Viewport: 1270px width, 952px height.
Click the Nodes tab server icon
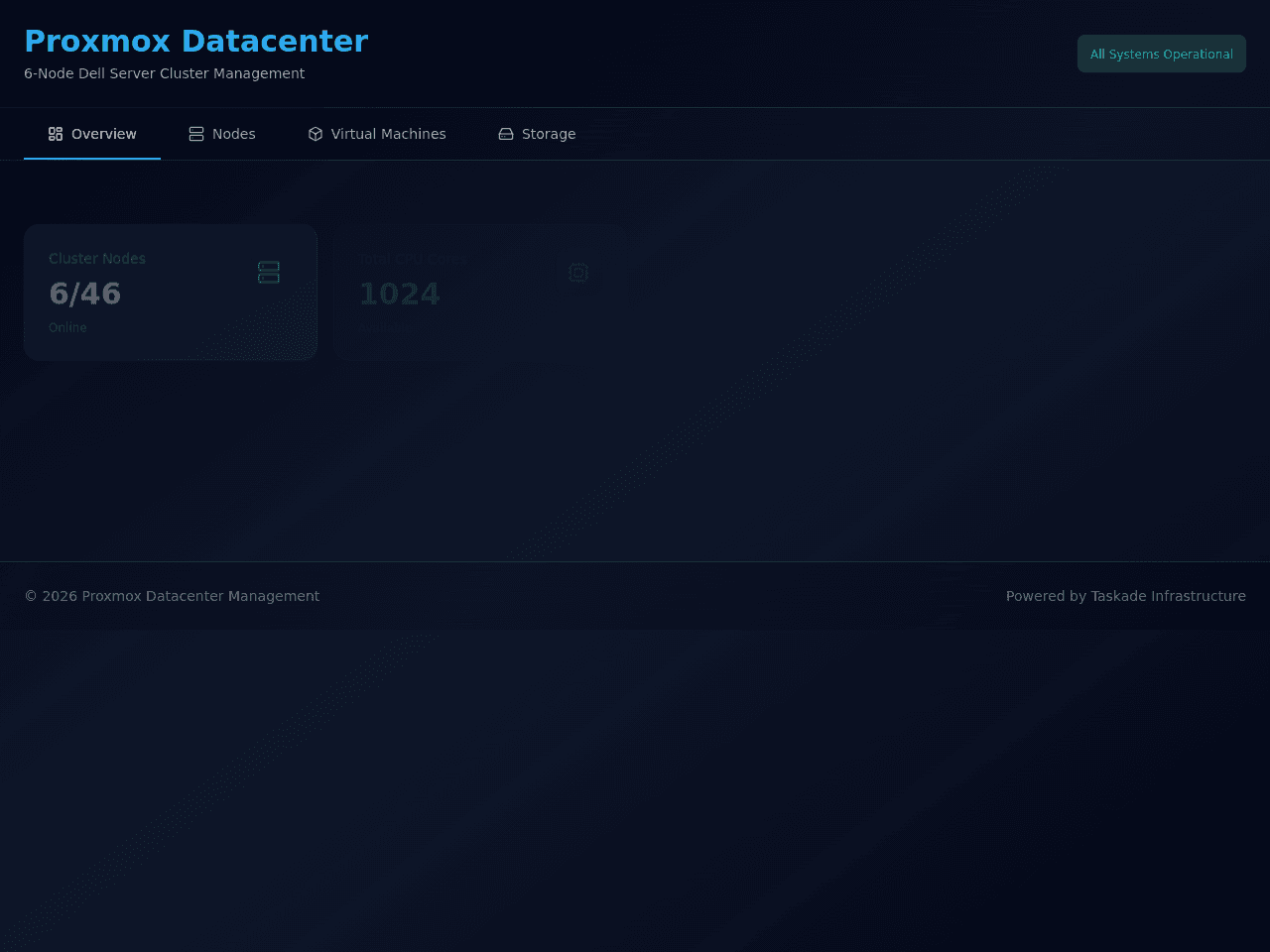point(196,134)
